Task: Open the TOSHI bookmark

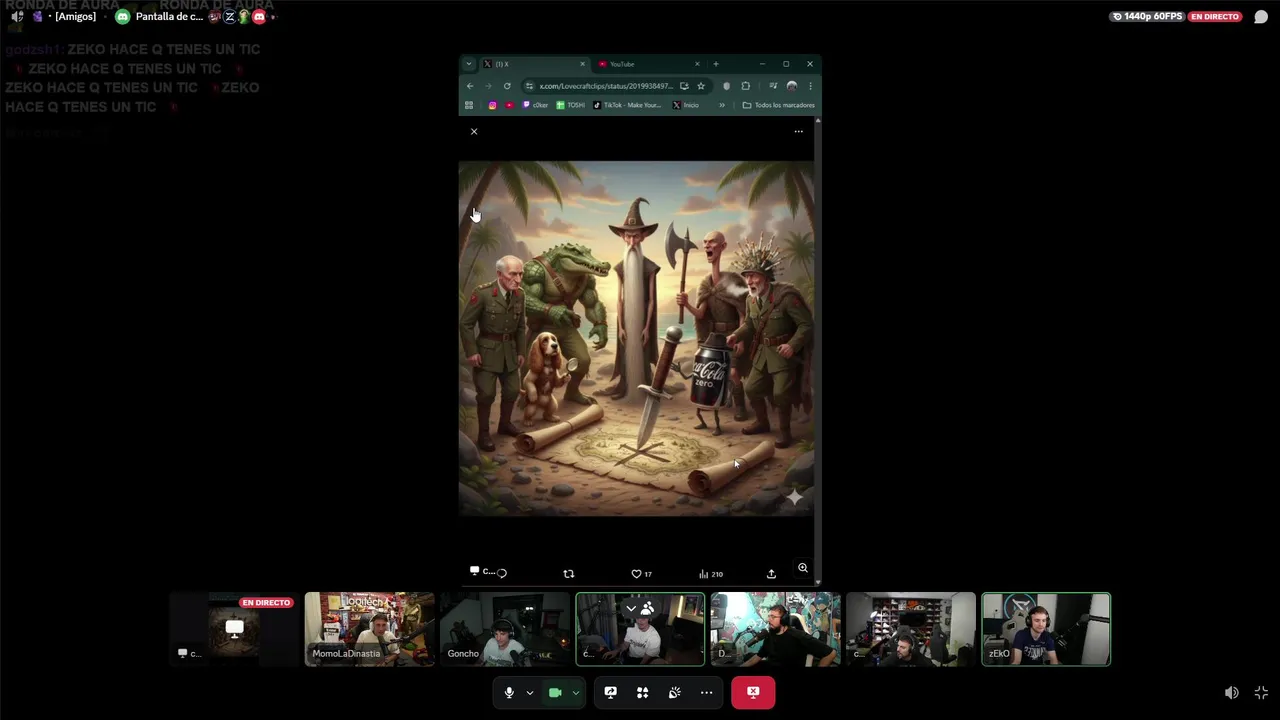Action: click(x=571, y=105)
